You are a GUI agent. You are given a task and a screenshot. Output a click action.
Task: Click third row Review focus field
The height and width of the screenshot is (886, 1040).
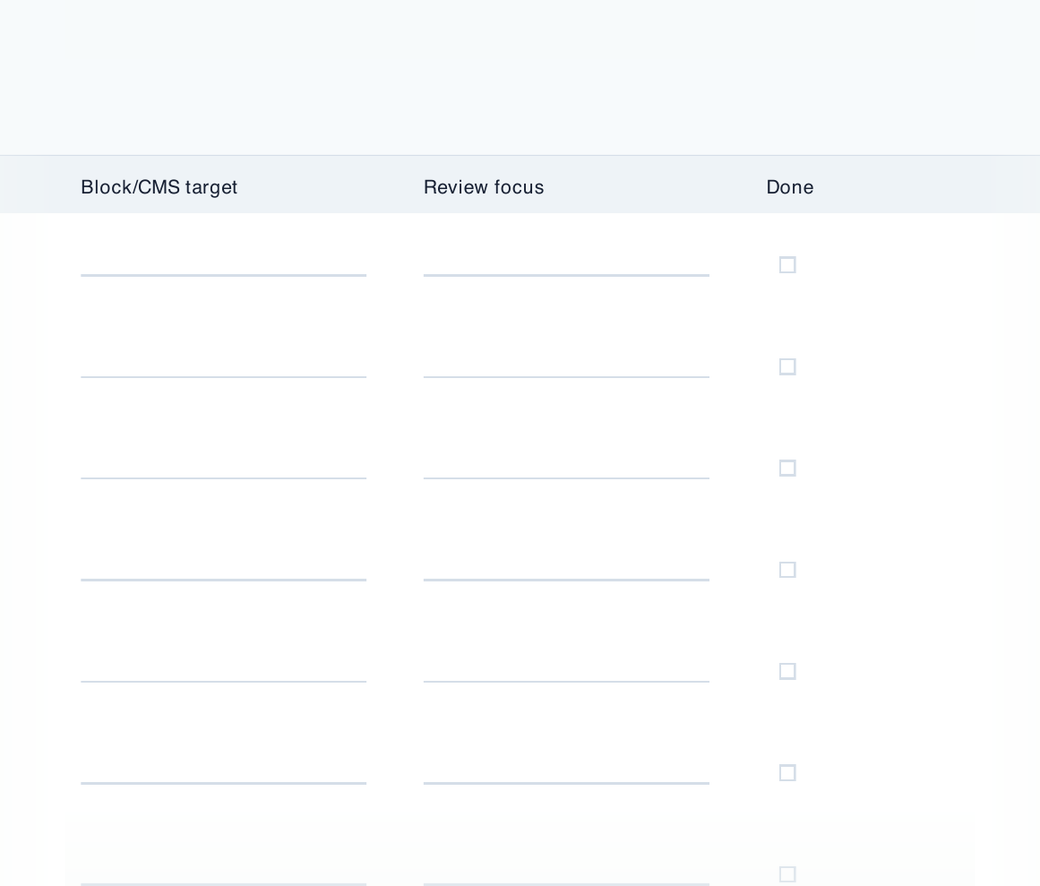click(566, 468)
